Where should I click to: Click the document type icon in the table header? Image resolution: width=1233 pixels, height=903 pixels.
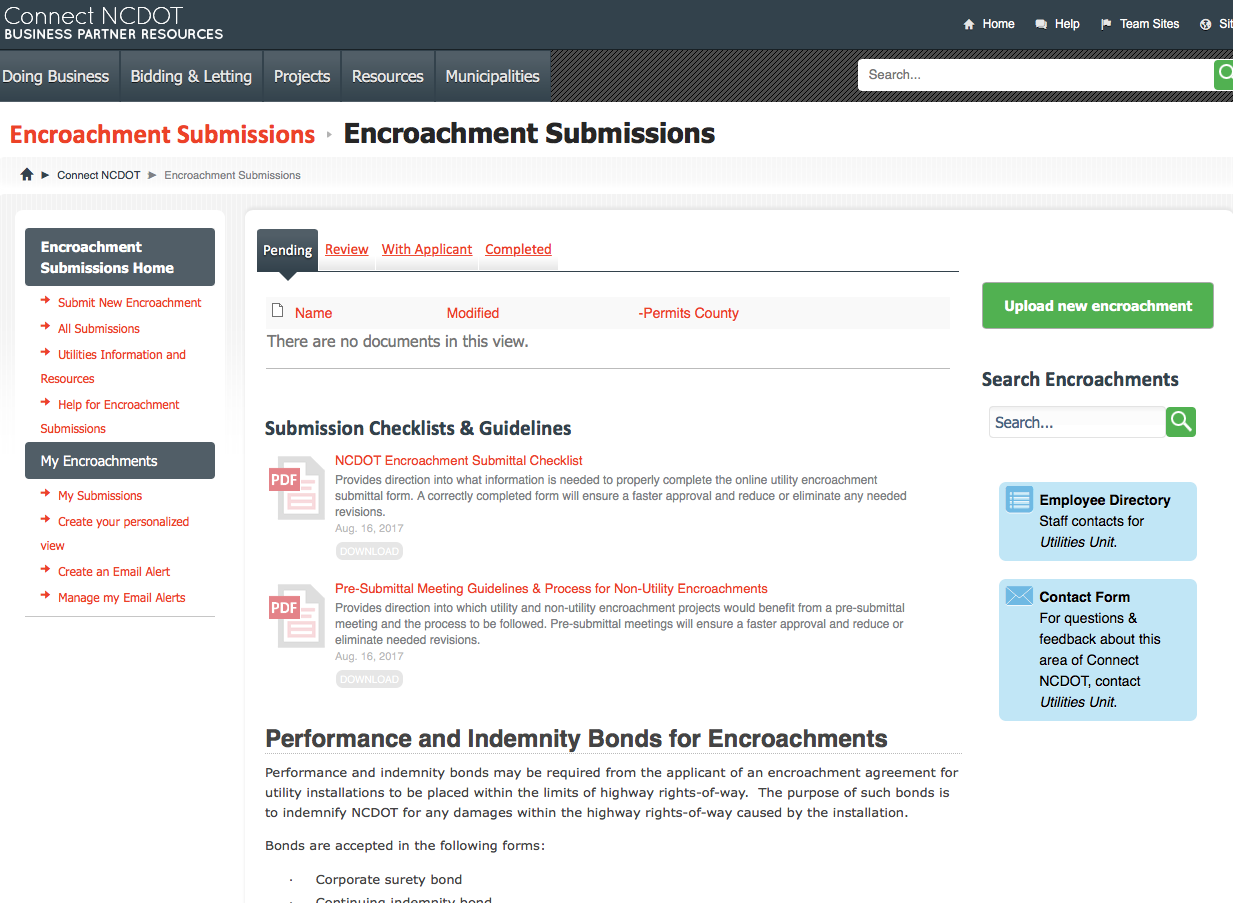coord(278,311)
